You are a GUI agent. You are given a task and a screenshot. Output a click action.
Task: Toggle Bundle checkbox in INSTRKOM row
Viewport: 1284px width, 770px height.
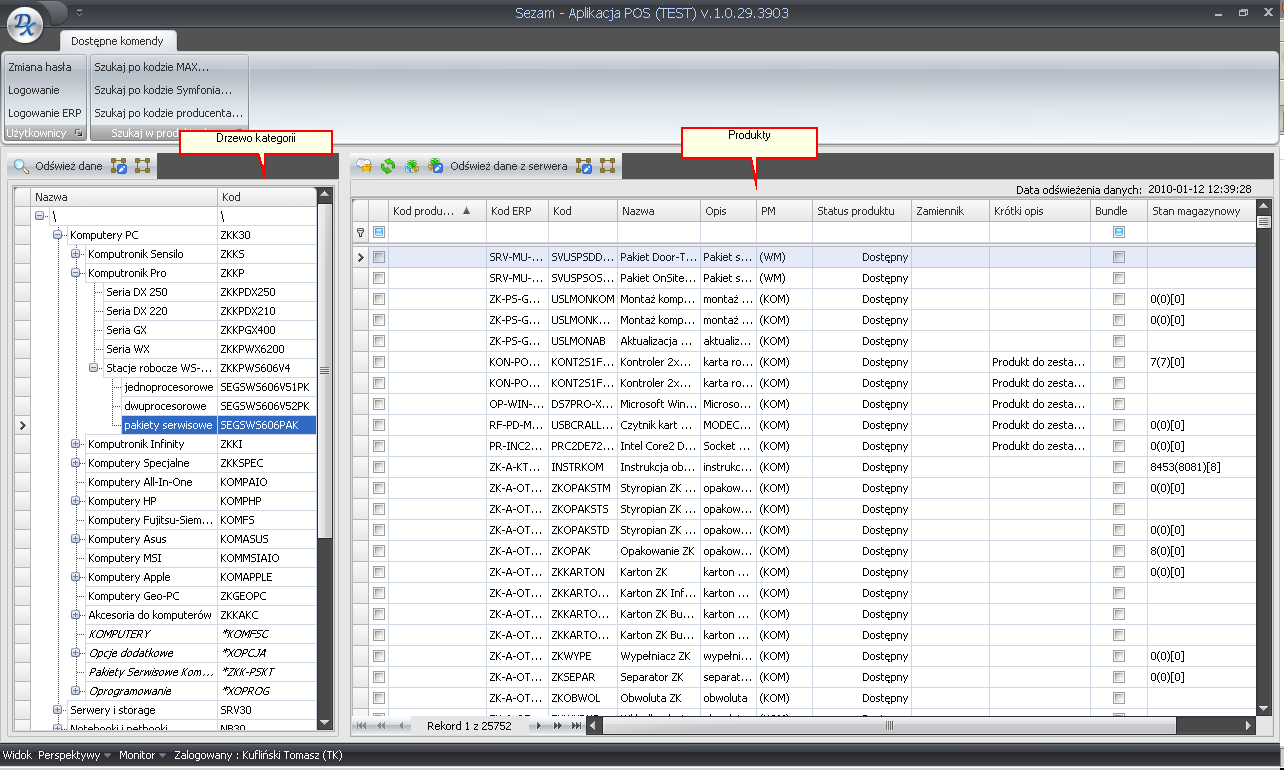click(1119, 467)
